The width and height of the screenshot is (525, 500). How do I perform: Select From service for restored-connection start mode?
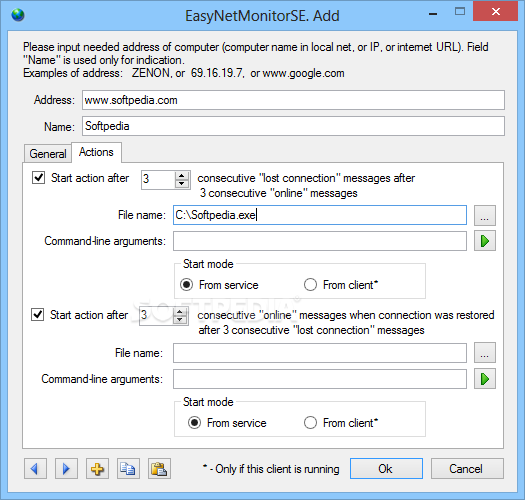(195, 423)
